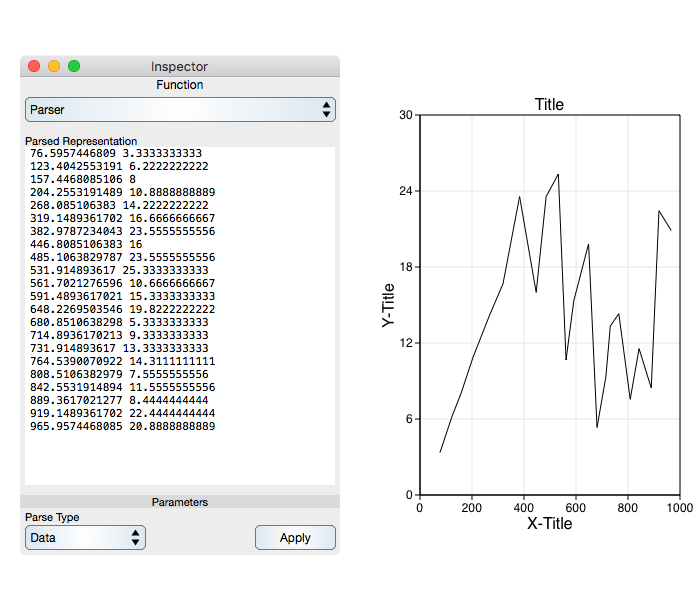The width and height of the screenshot is (700, 600).
Task: Click y-axis tick label 24
Action: [406, 191]
